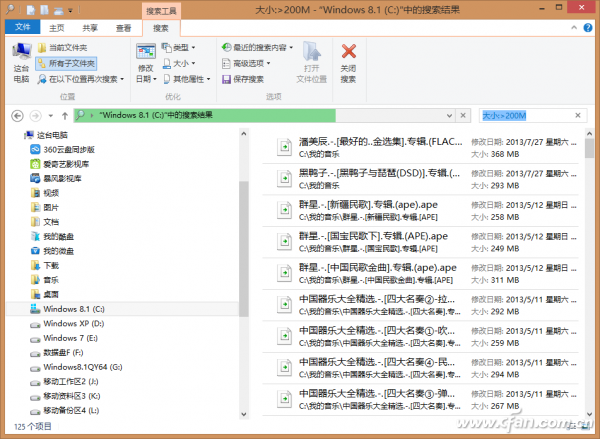The width and height of the screenshot is (600, 439).
Task: Select 移动工作区2 (J:) drive
Action: pos(64,382)
